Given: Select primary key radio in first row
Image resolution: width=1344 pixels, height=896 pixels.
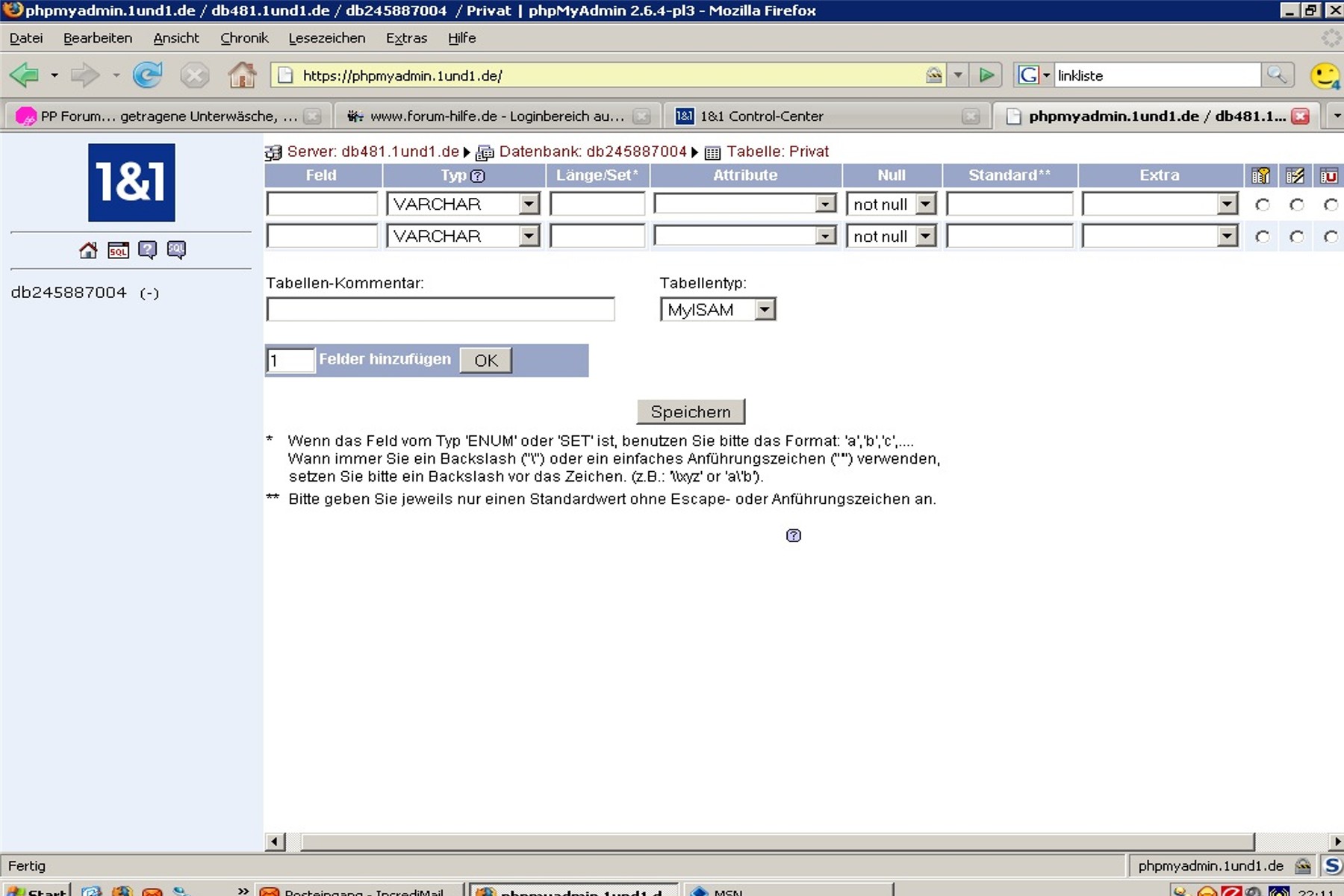Looking at the screenshot, I should [x=1263, y=205].
